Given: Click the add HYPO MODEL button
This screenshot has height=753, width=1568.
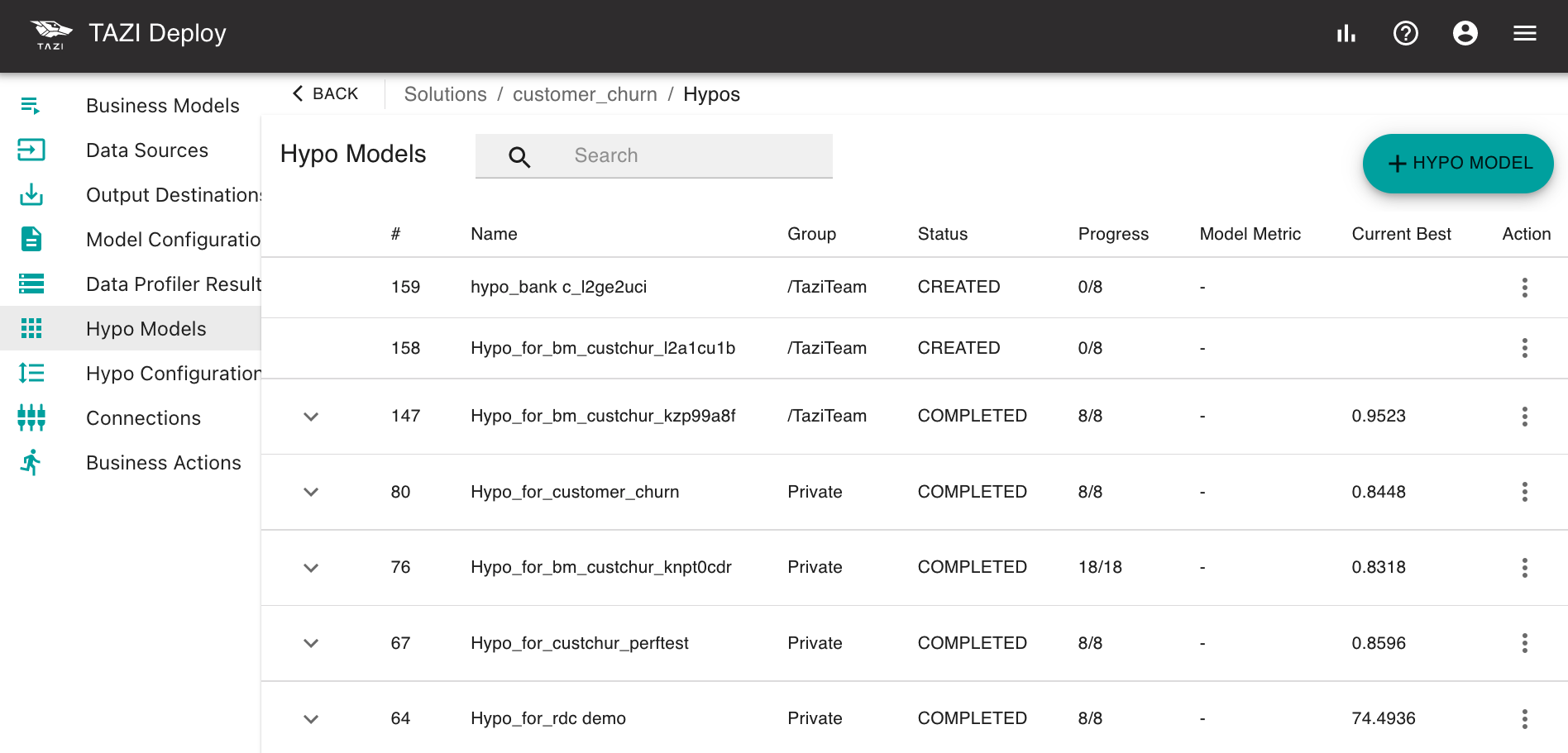Looking at the screenshot, I should point(1458,163).
